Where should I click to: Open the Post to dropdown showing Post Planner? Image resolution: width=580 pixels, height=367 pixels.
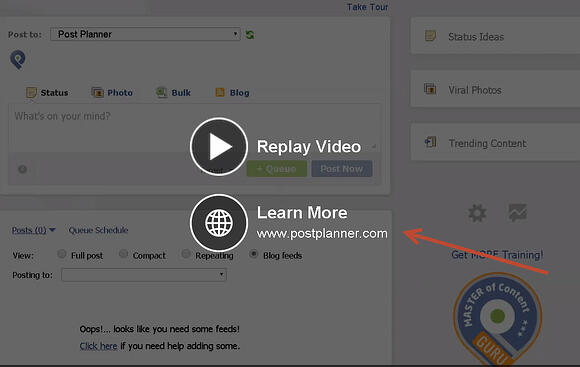pos(145,34)
